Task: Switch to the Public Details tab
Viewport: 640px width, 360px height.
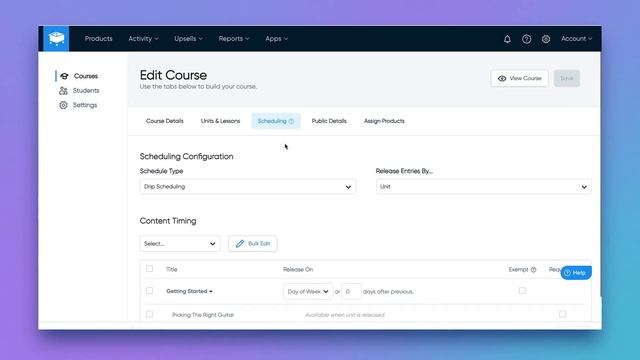Action: tap(329, 121)
